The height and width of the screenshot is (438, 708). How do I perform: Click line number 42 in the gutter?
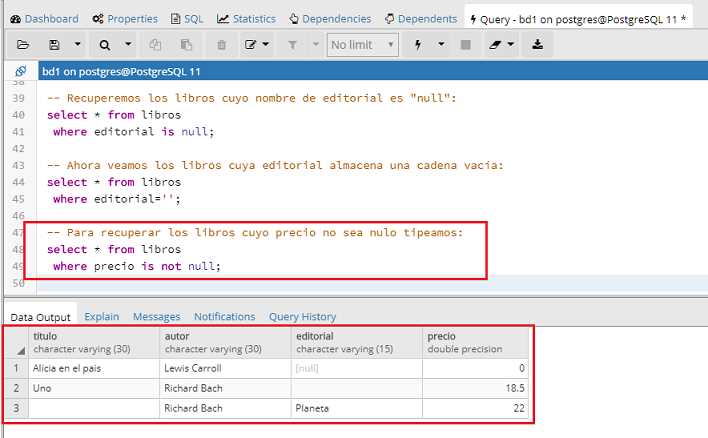[19, 149]
